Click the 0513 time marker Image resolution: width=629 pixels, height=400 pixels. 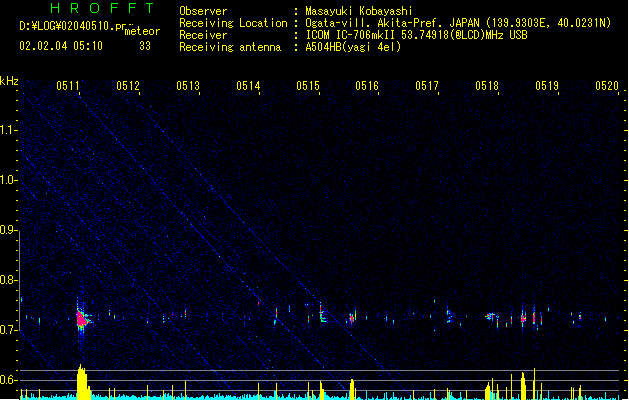188,86
